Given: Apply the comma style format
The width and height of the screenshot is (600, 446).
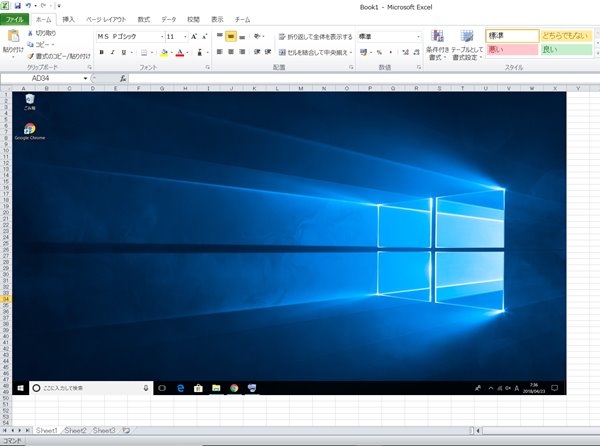Looking at the screenshot, I should click(391, 52).
